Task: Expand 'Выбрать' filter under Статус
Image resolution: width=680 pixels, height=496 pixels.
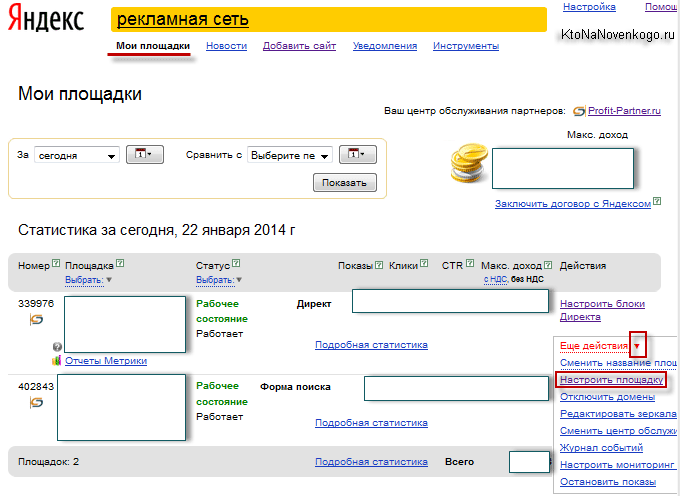Action: [x=219, y=280]
